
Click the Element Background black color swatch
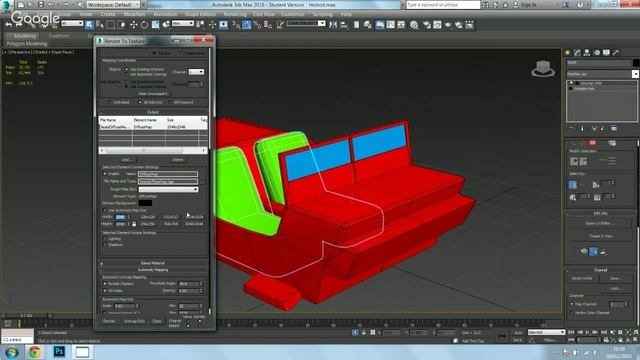[145, 203]
